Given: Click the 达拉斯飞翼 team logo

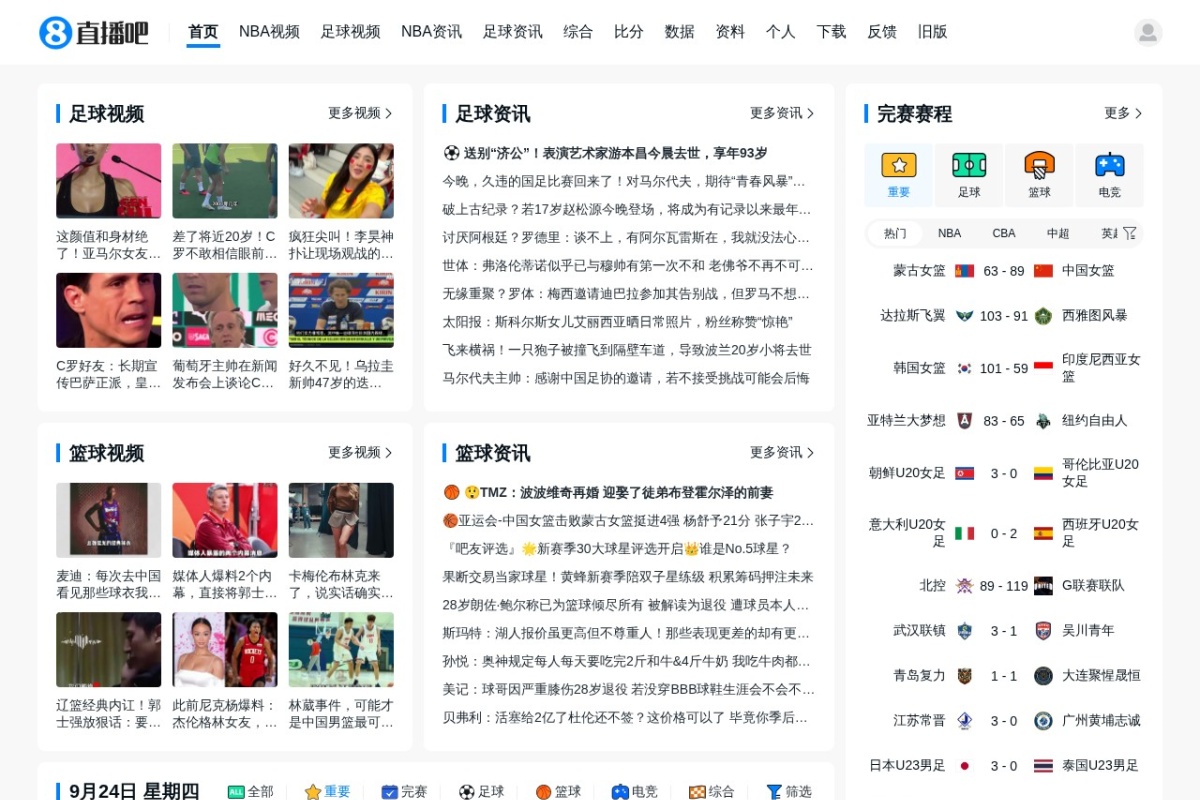Looking at the screenshot, I should tap(964, 316).
